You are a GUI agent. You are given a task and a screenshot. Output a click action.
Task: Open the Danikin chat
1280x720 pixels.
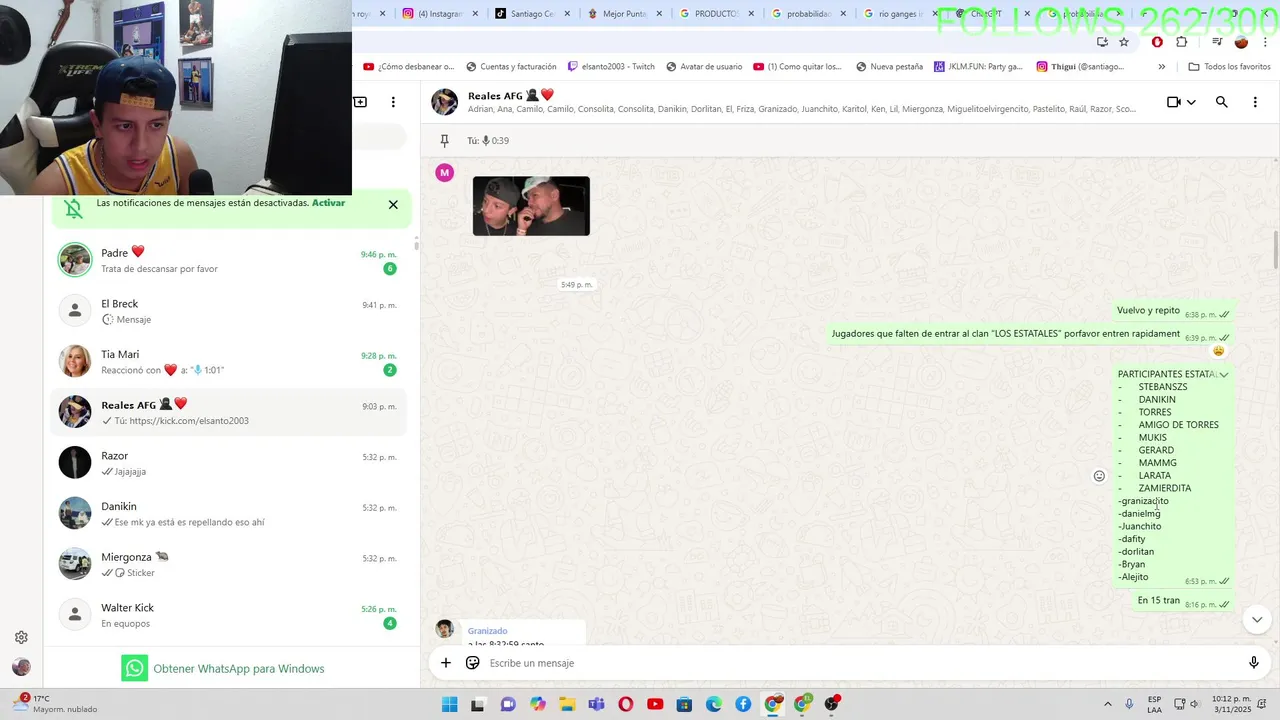click(228, 514)
